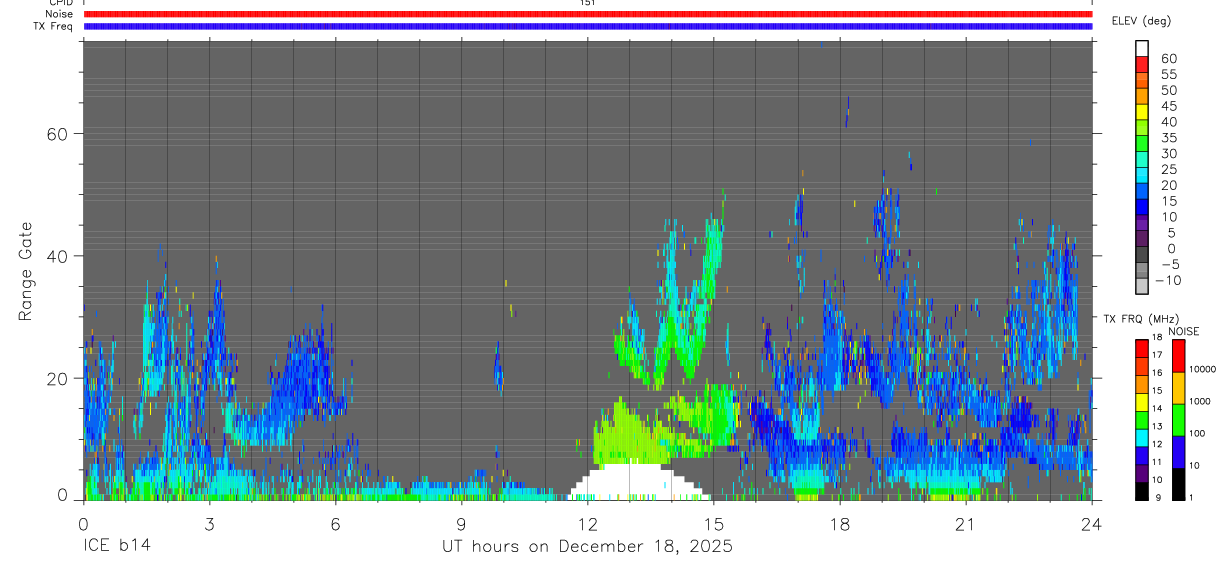The height and width of the screenshot is (567, 1228).
Task: Click the 'TX FRQ (MHz)' legend title
Action: pos(1139,319)
